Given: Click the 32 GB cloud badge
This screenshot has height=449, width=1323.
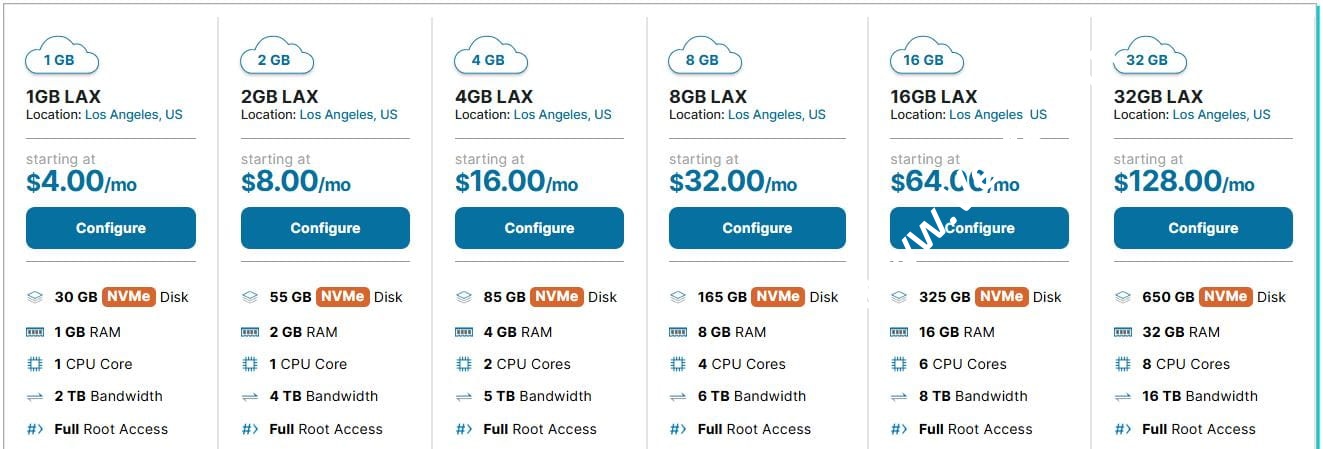Looking at the screenshot, I should [x=1147, y=58].
